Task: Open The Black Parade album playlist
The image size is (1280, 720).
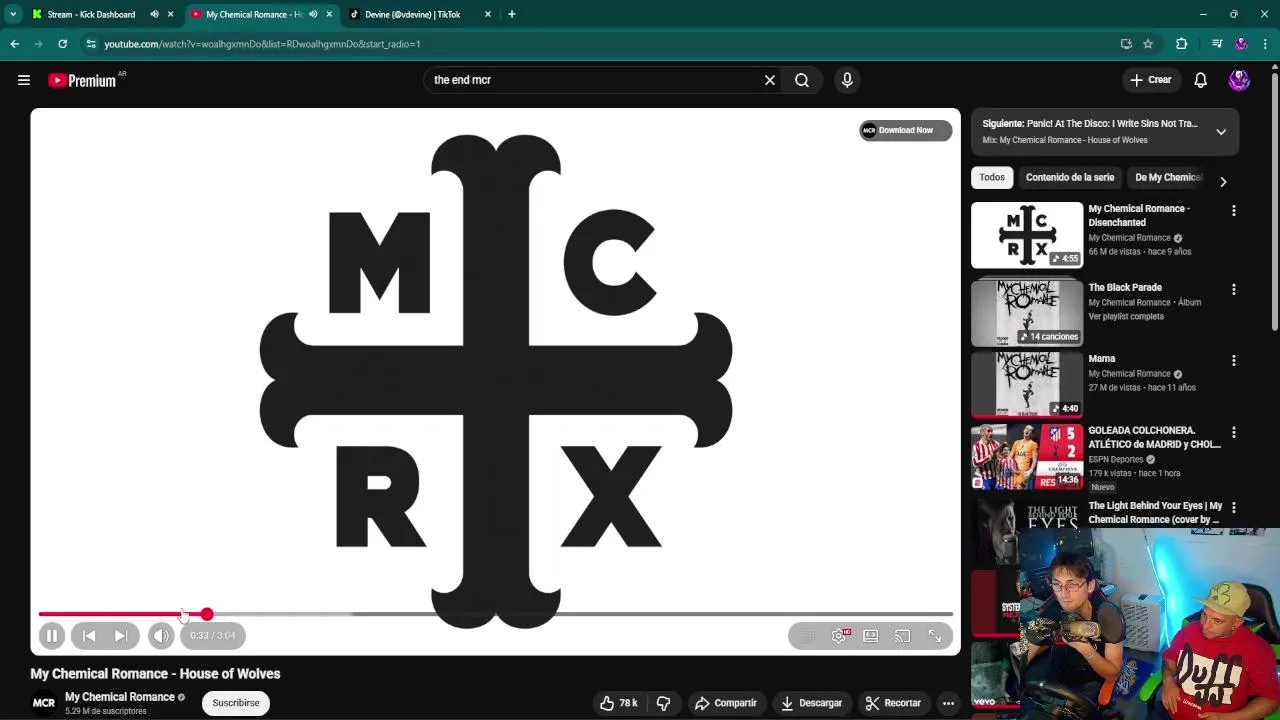Action: (1027, 312)
